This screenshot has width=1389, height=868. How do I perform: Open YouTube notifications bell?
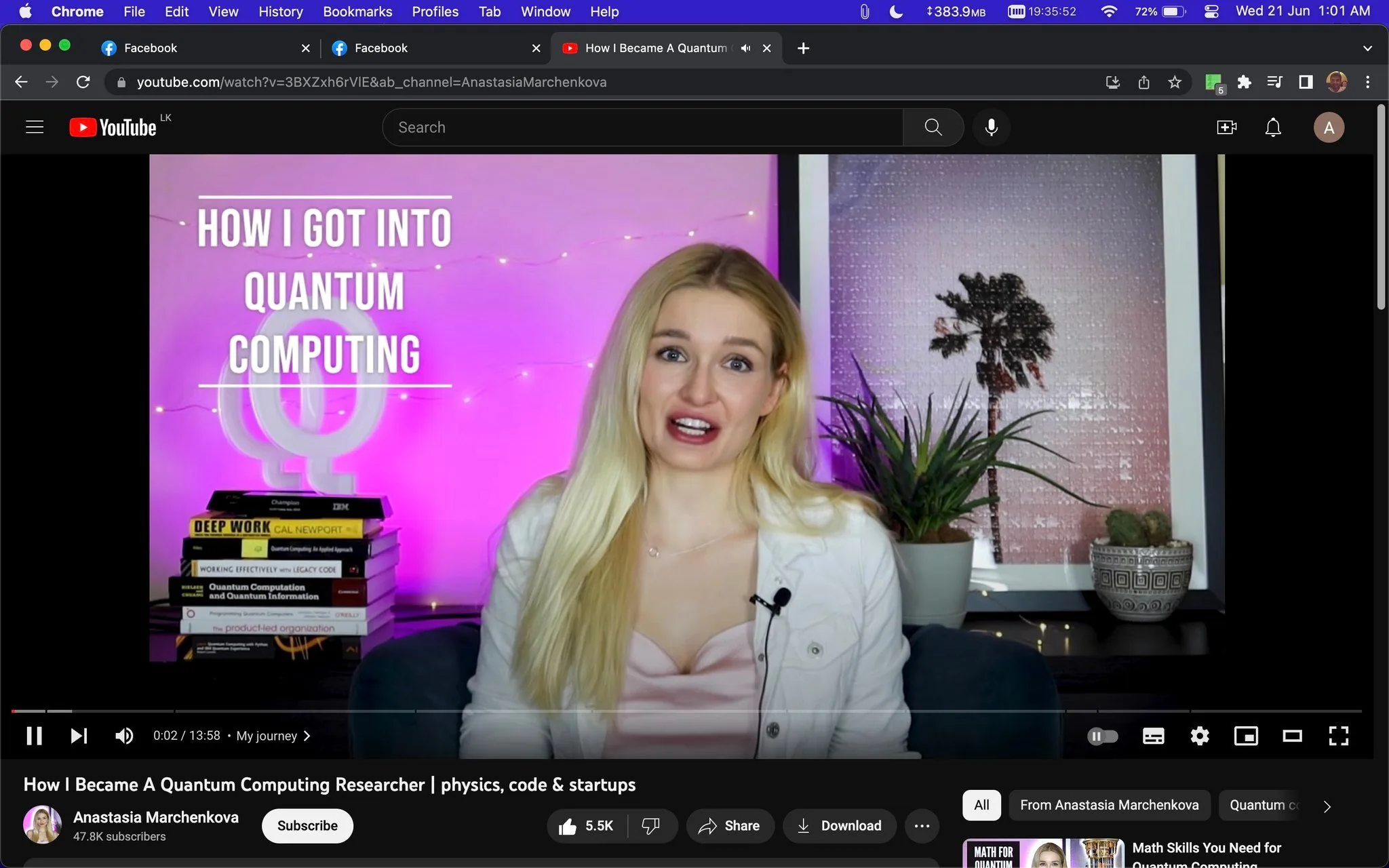(1272, 127)
